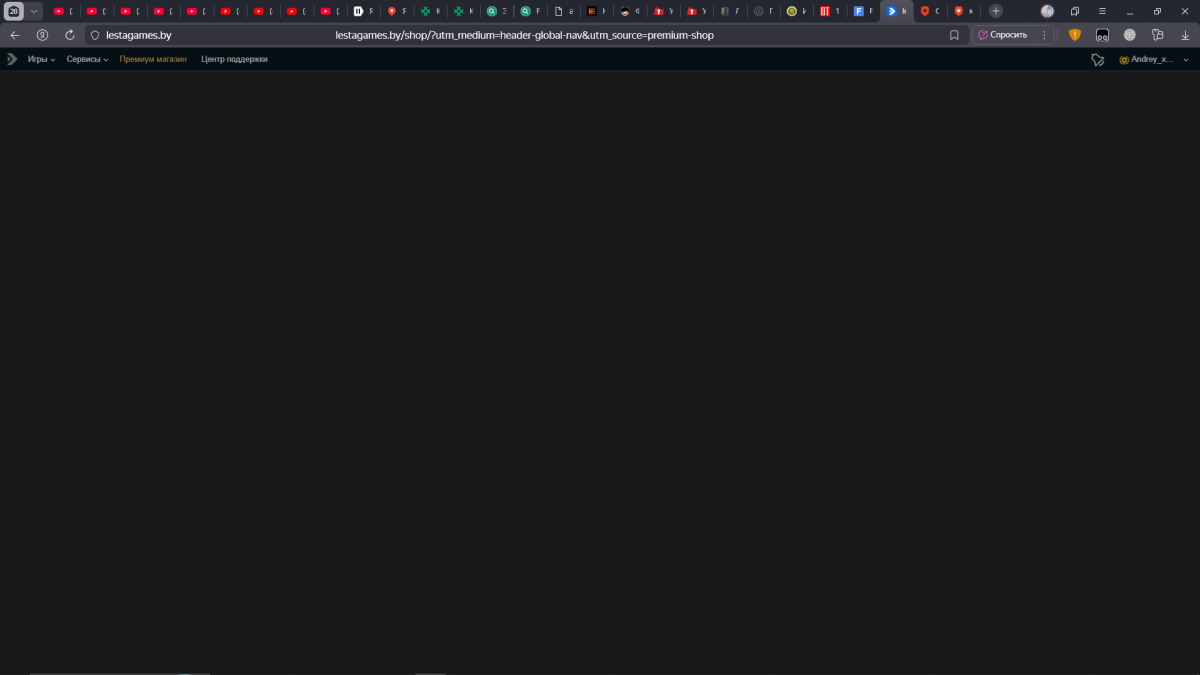This screenshot has height=675, width=1200.
Task: Expand the tab list chevron beside the counter
Action: tap(34, 11)
